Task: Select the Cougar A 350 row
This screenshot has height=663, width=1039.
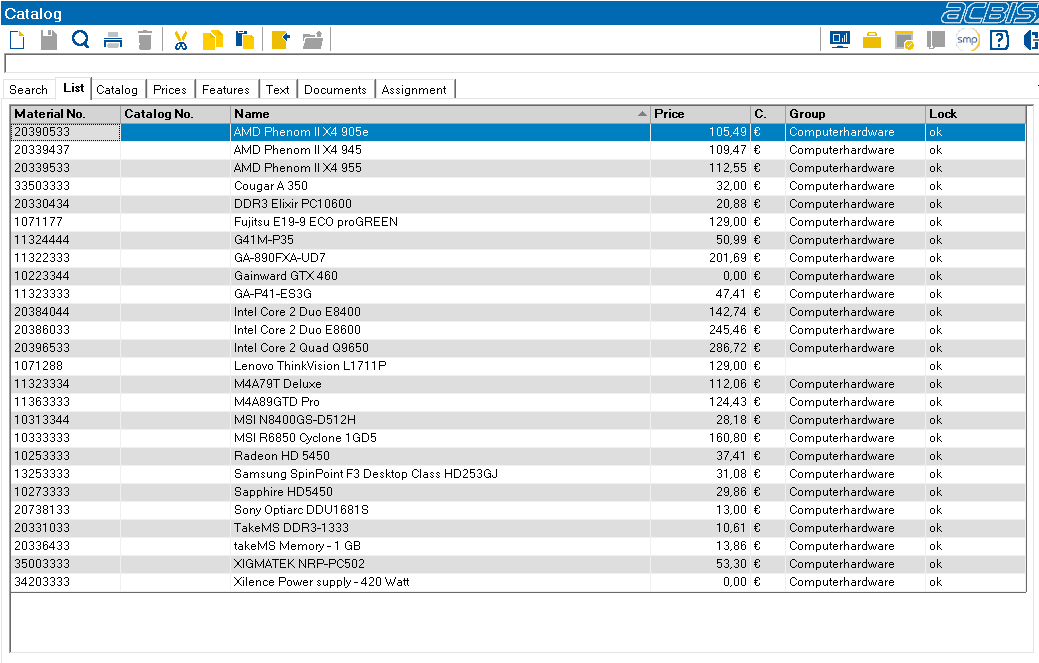Action: [x=518, y=185]
